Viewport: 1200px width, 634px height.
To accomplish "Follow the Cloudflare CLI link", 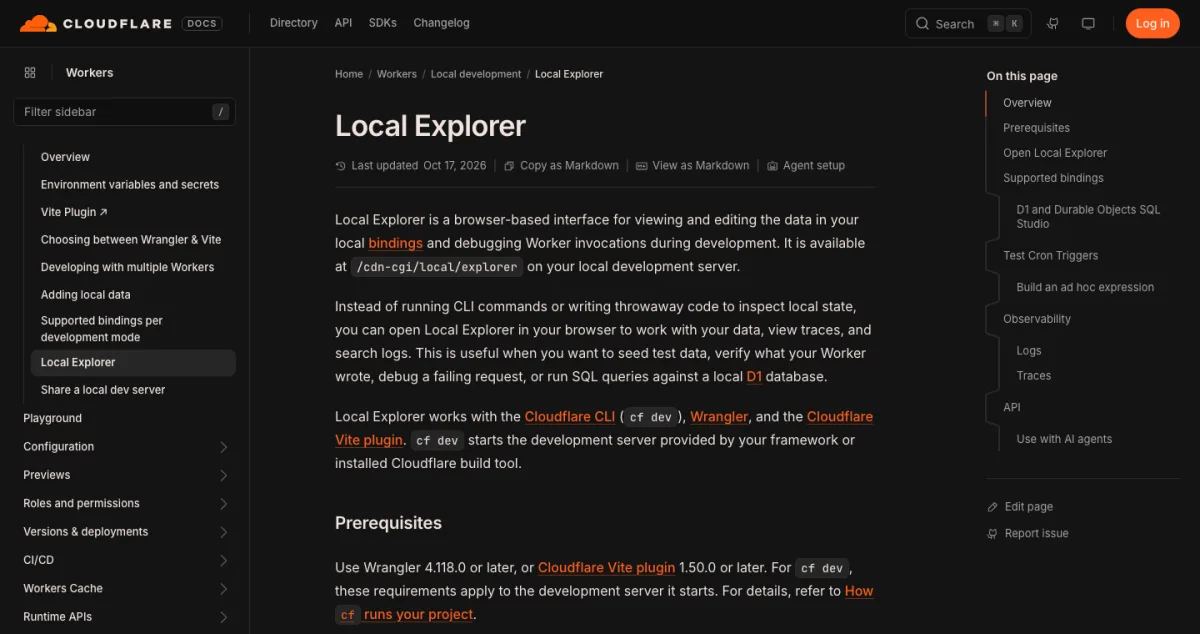I will click(570, 416).
